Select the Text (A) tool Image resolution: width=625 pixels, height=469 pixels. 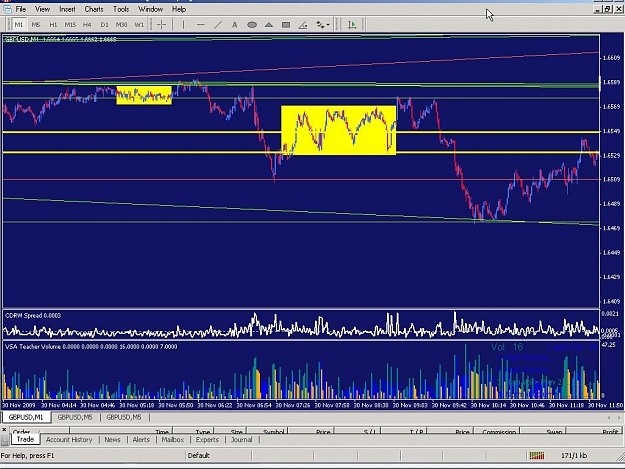coord(234,25)
